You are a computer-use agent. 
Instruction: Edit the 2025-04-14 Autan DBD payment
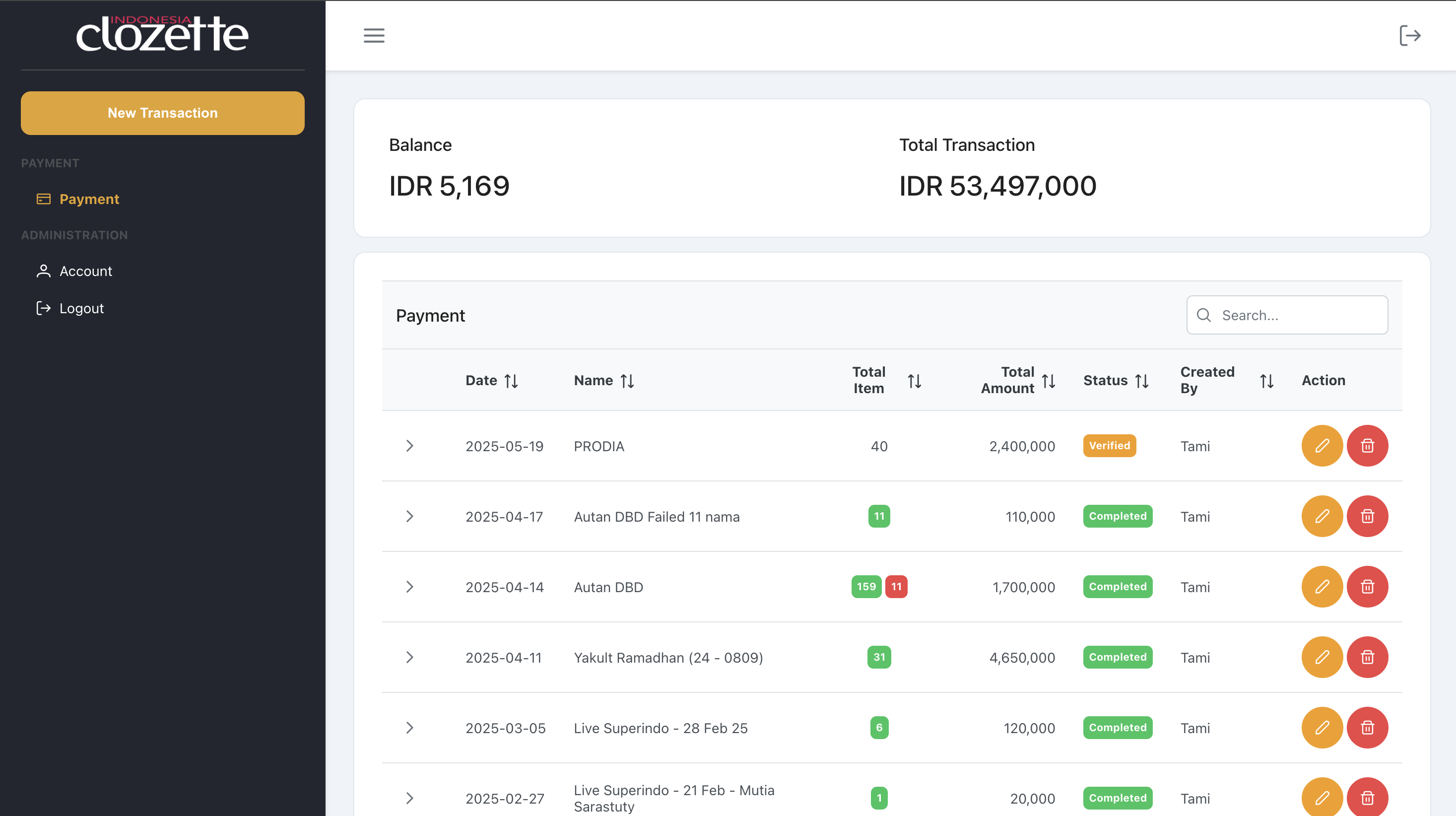point(1322,586)
